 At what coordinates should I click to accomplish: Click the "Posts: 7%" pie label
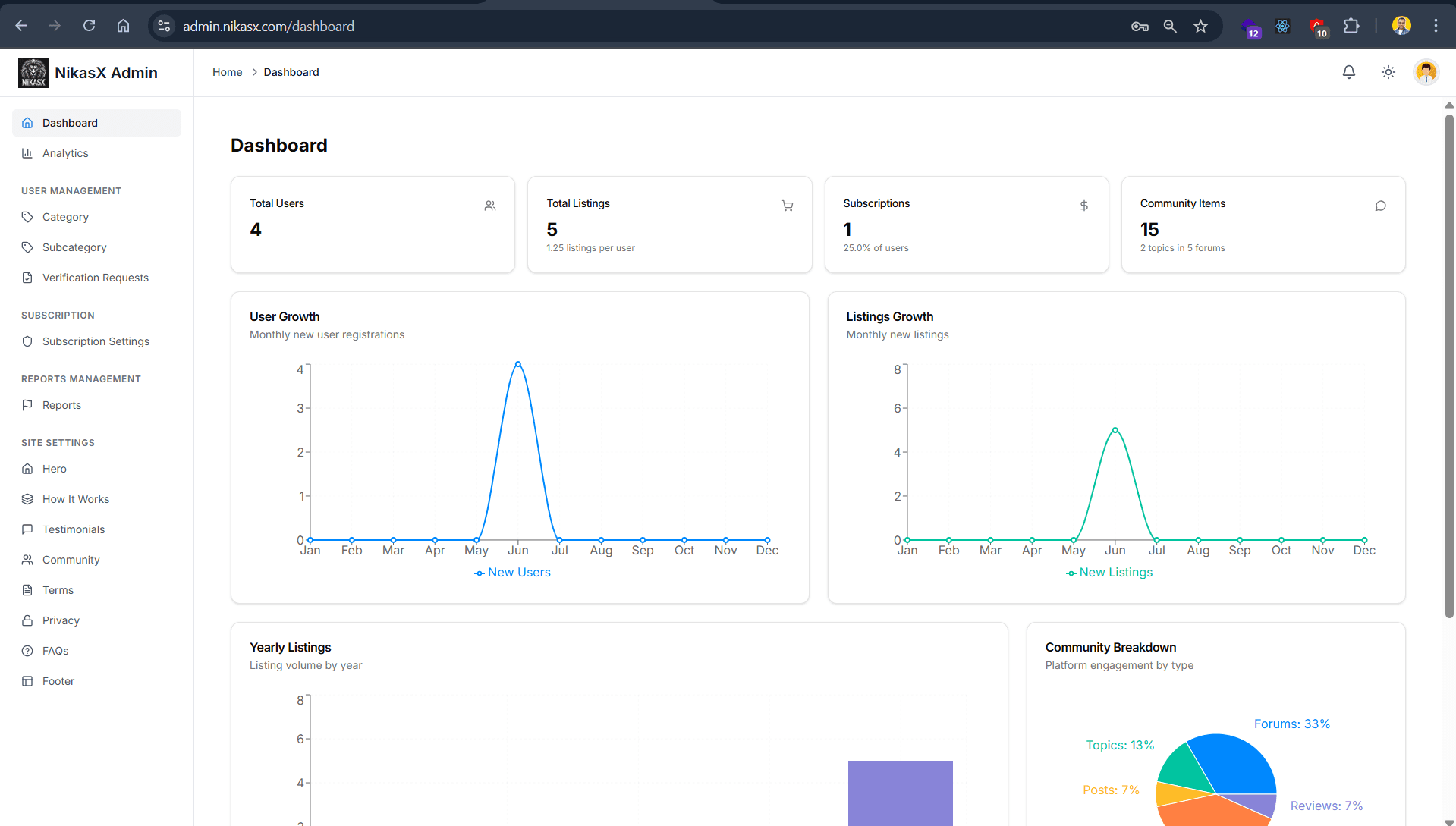[x=1111, y=790]
